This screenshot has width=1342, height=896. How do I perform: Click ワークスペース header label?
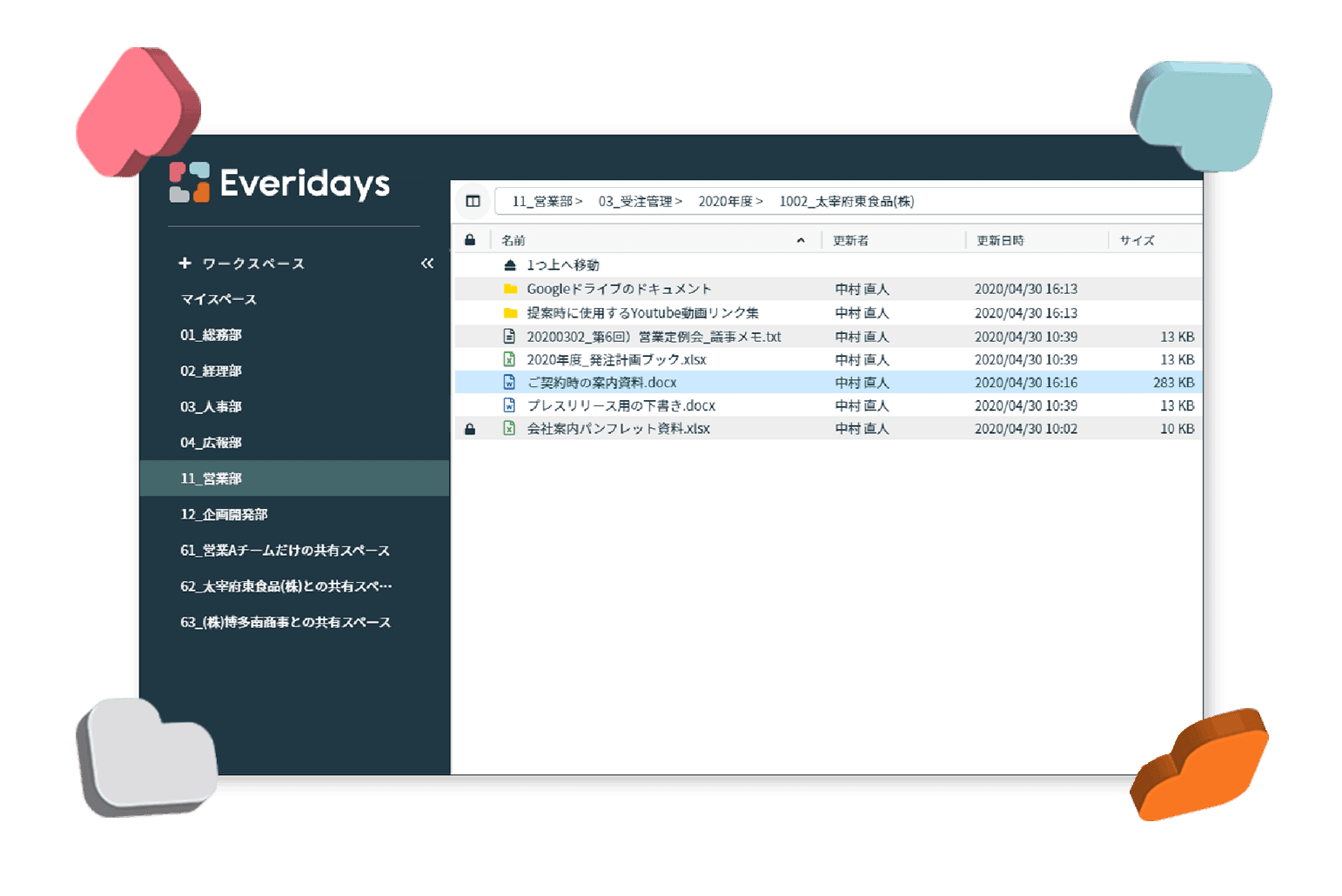point(253,264)
